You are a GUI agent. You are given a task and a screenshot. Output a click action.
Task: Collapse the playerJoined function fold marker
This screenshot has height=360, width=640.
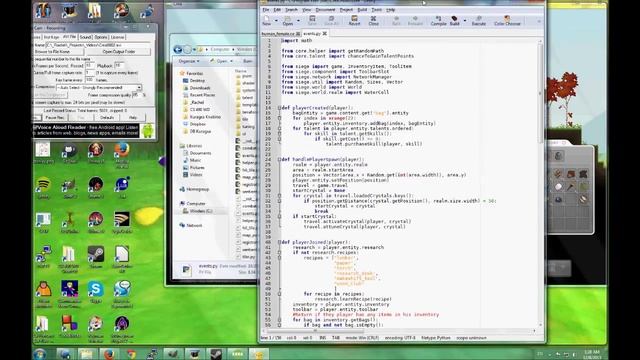tap(279, 242)
